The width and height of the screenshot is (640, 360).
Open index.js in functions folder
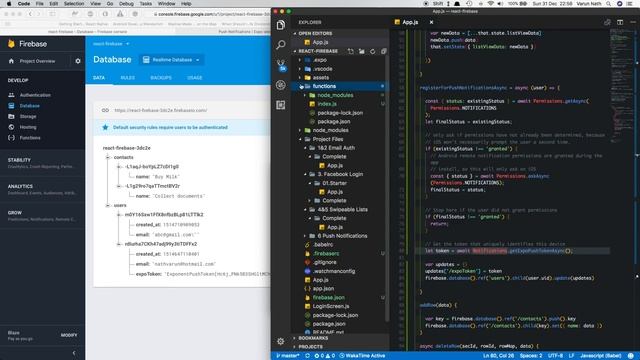coord(327,104)
